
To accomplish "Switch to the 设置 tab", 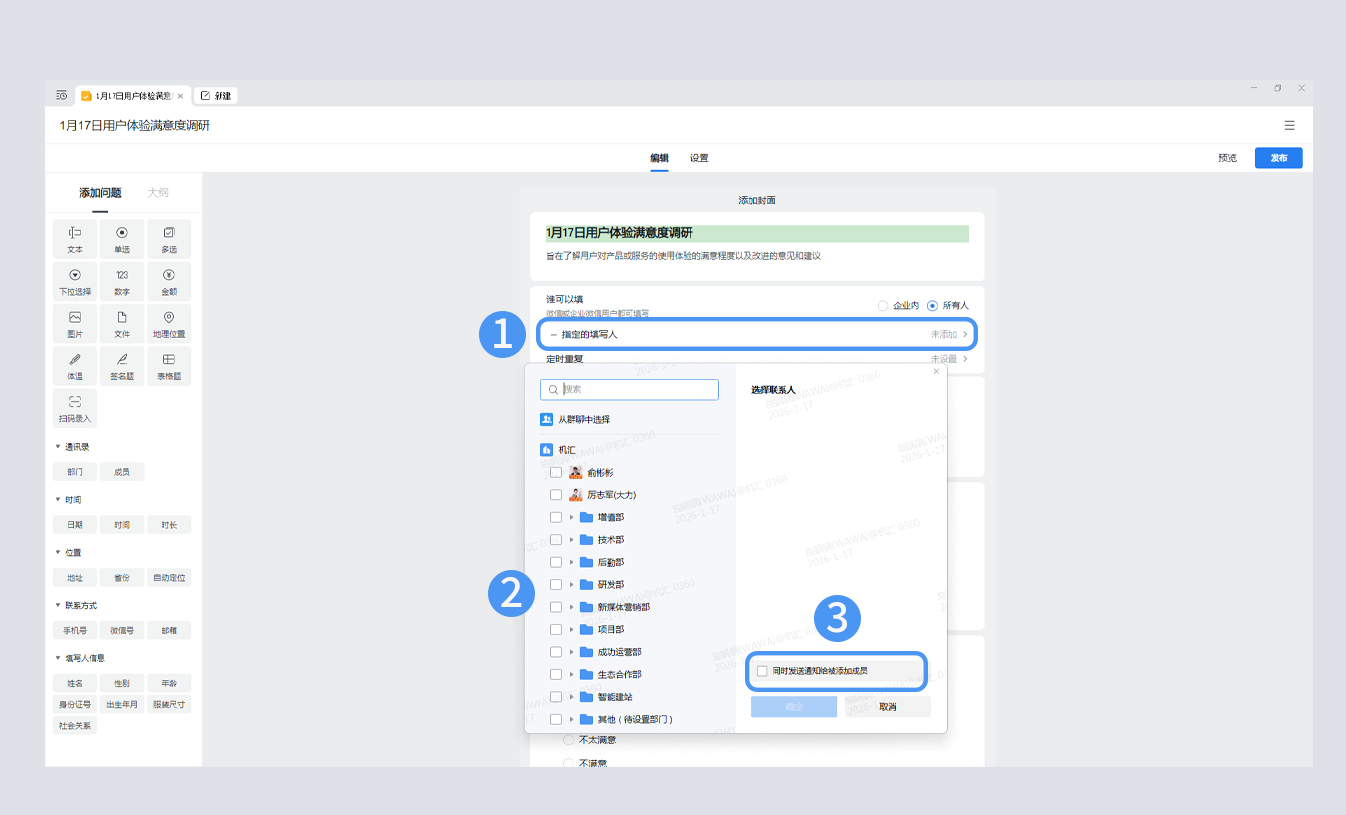I will 699,158.
